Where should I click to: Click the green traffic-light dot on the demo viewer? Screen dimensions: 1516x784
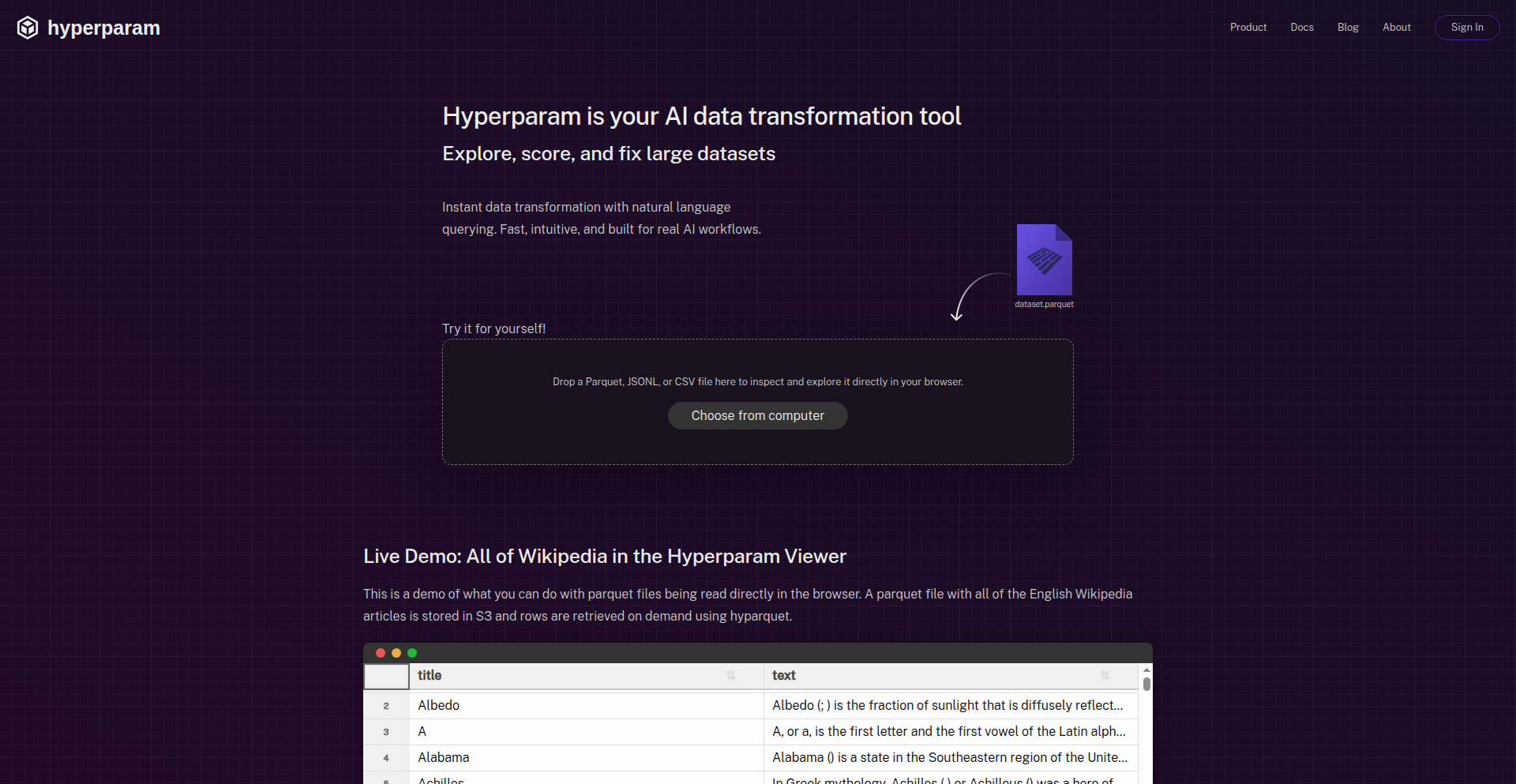click(412, 653)
